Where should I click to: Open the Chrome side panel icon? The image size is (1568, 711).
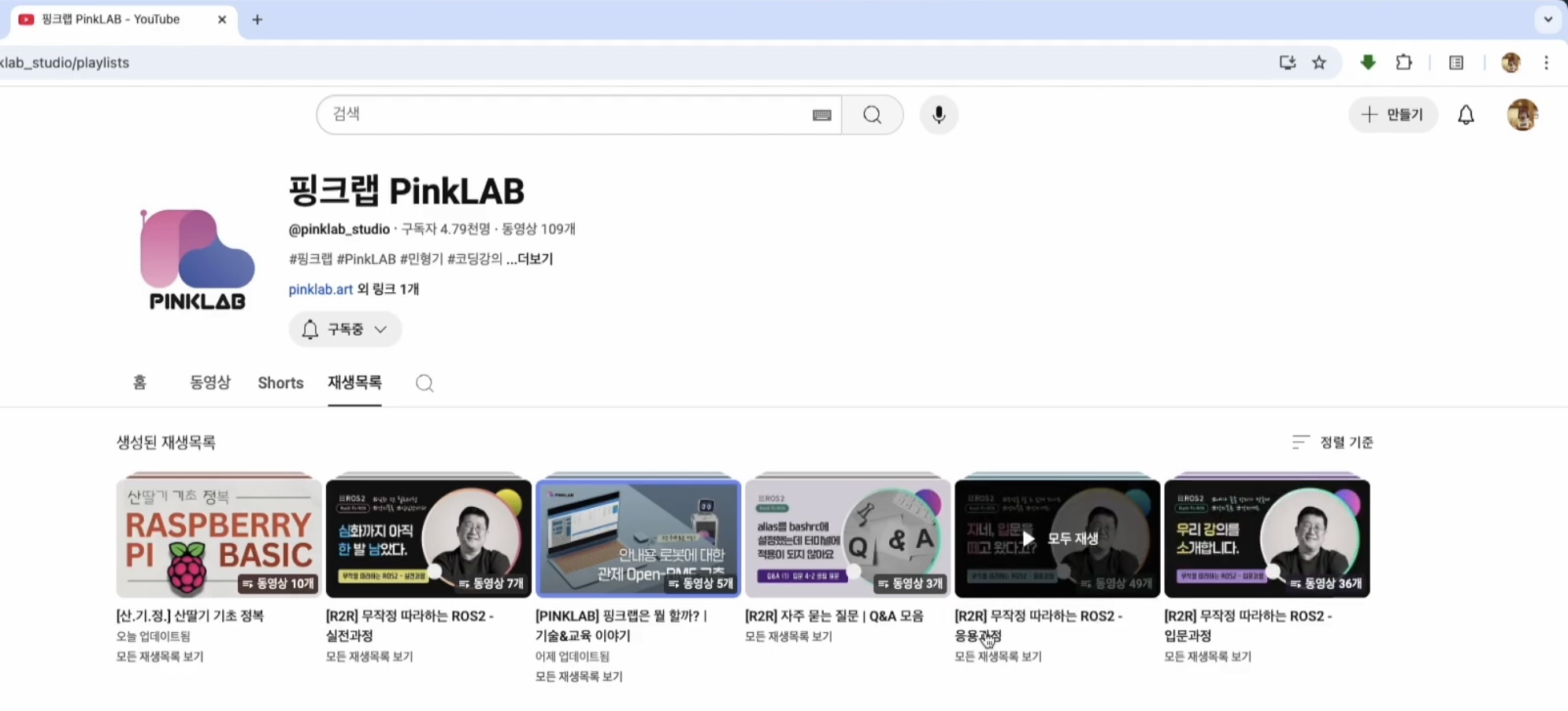tap(1456, 62)
